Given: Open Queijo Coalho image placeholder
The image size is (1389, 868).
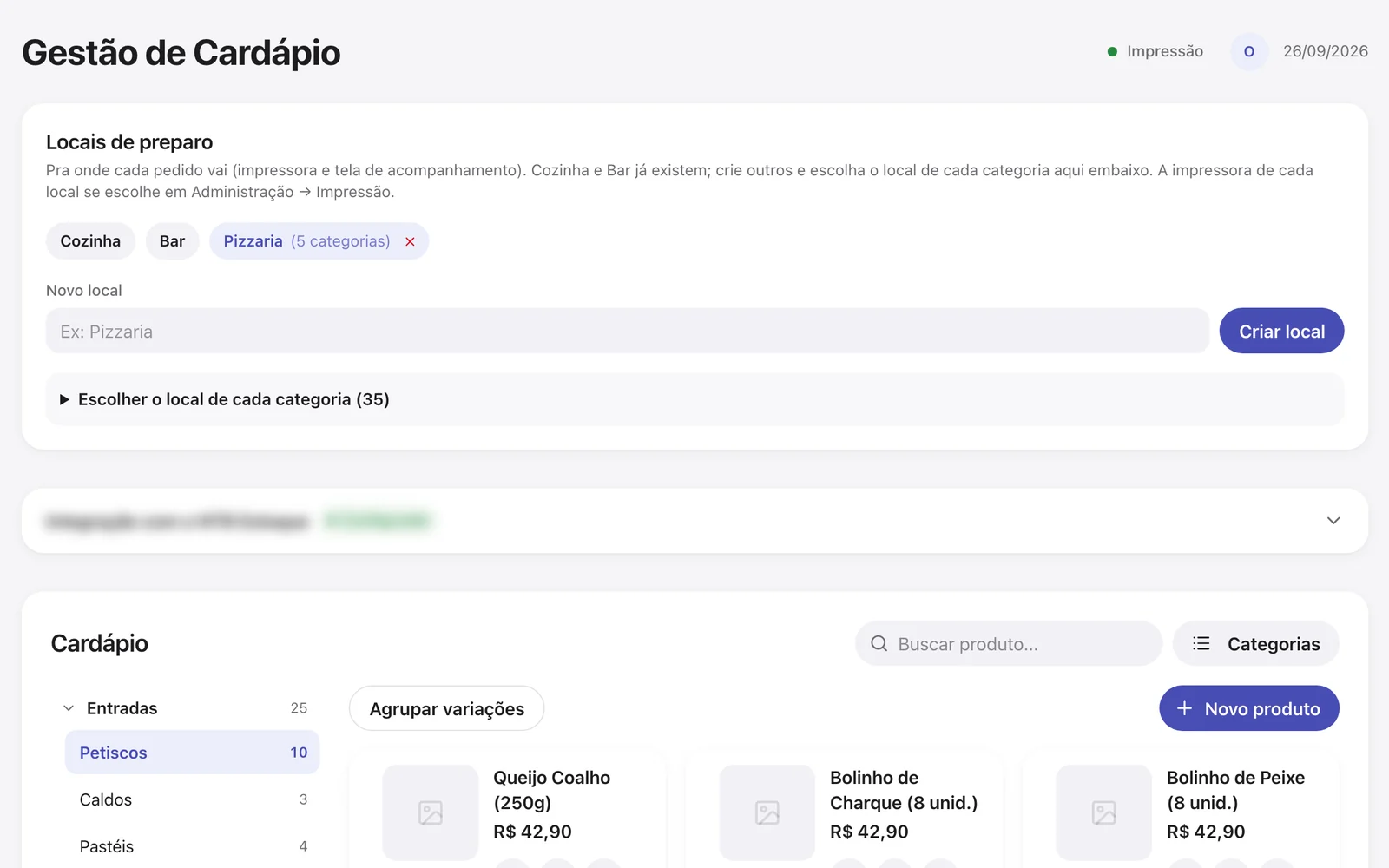Looking at the screenshot, I should coord(431,812).
